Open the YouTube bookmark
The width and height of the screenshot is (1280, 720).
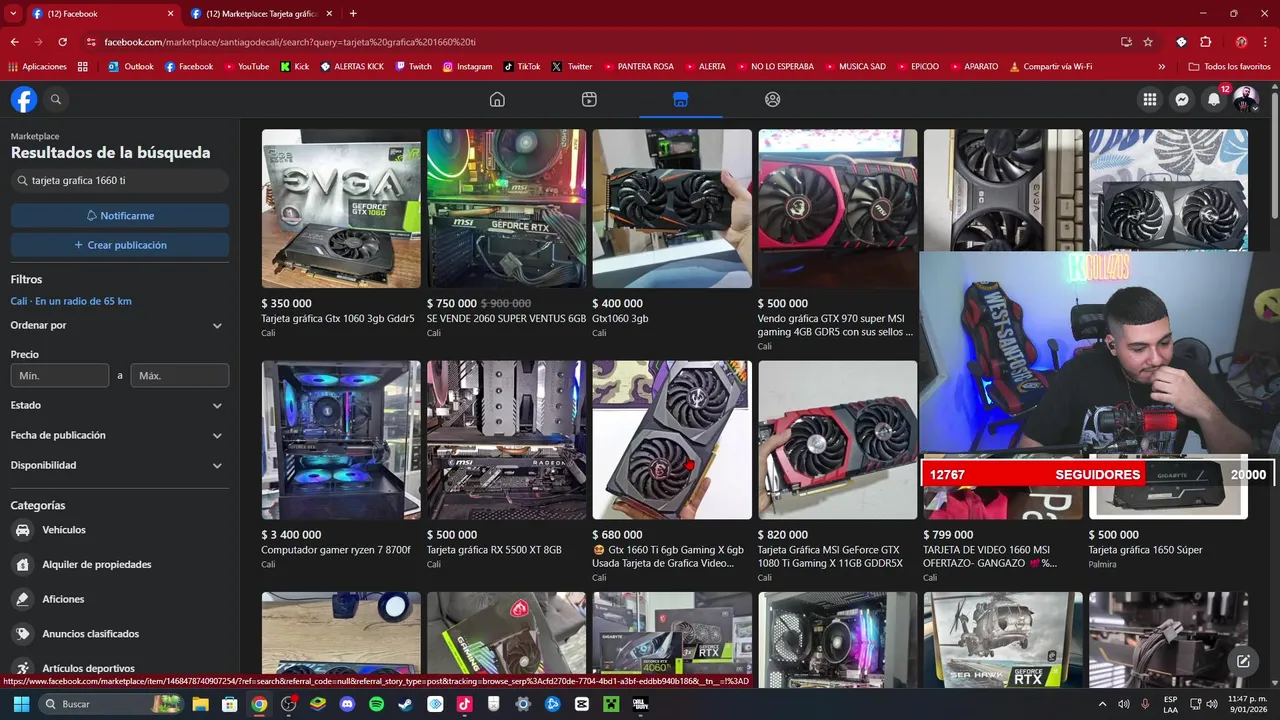246,66
